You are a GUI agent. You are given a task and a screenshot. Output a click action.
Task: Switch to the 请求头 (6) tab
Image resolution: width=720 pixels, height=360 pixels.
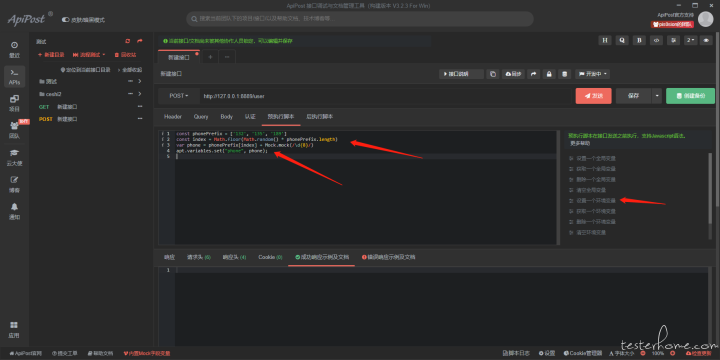[x=198, y=257]
